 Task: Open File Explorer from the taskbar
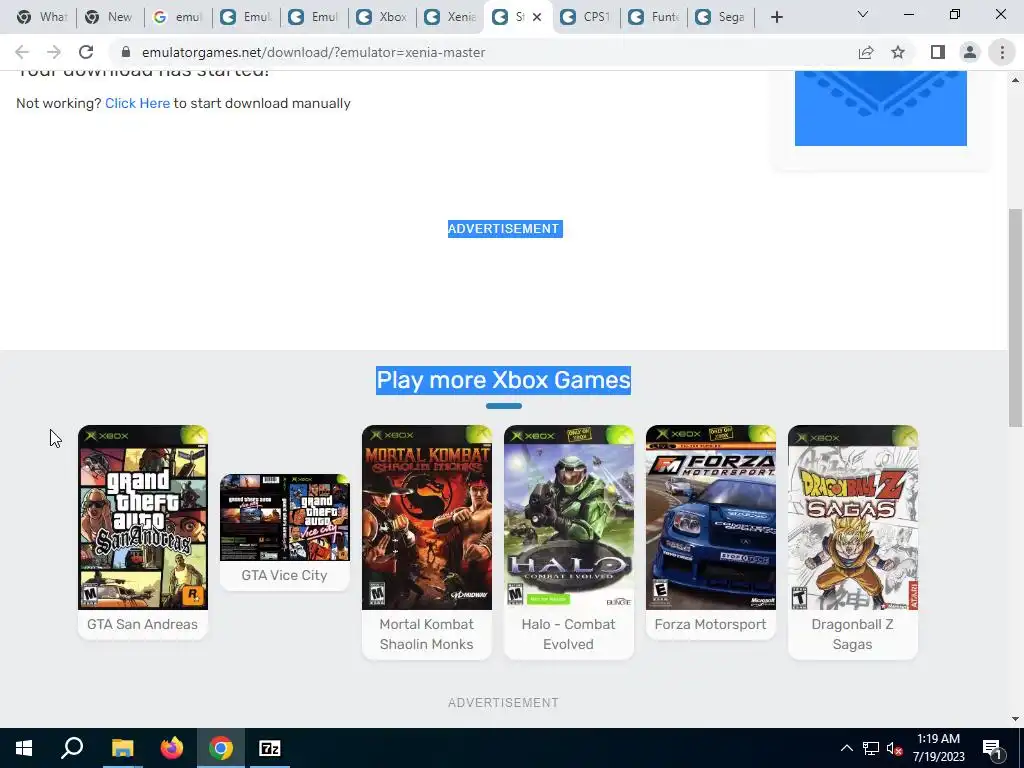(x=122, y=748)
